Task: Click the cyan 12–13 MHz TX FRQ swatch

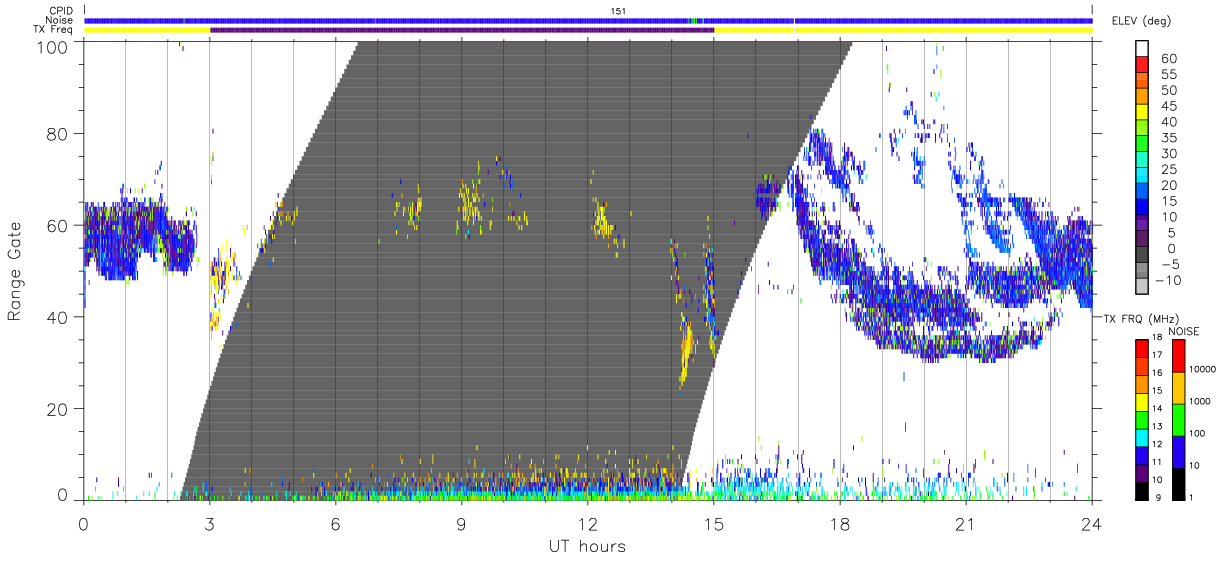Action: [x=1141, y=436]
